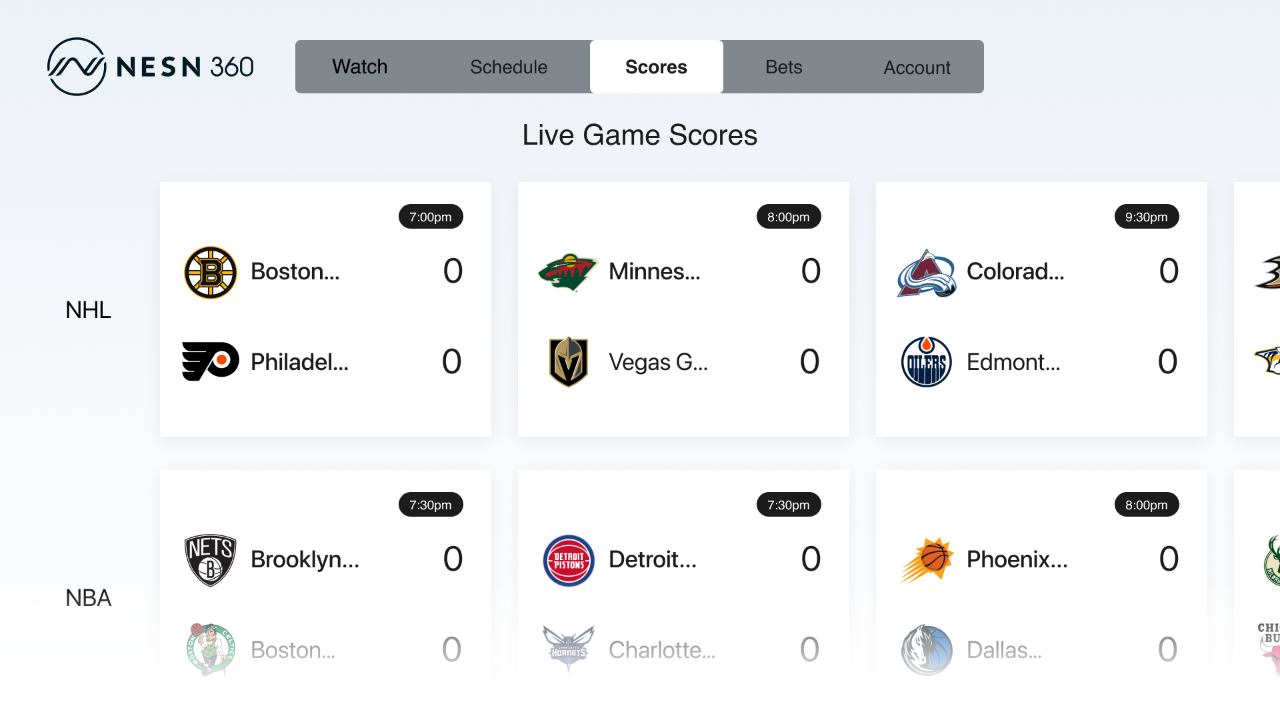1280x720 pixels.
Task: Click the Edmonton Oilers logo
Action: point(927,362)
